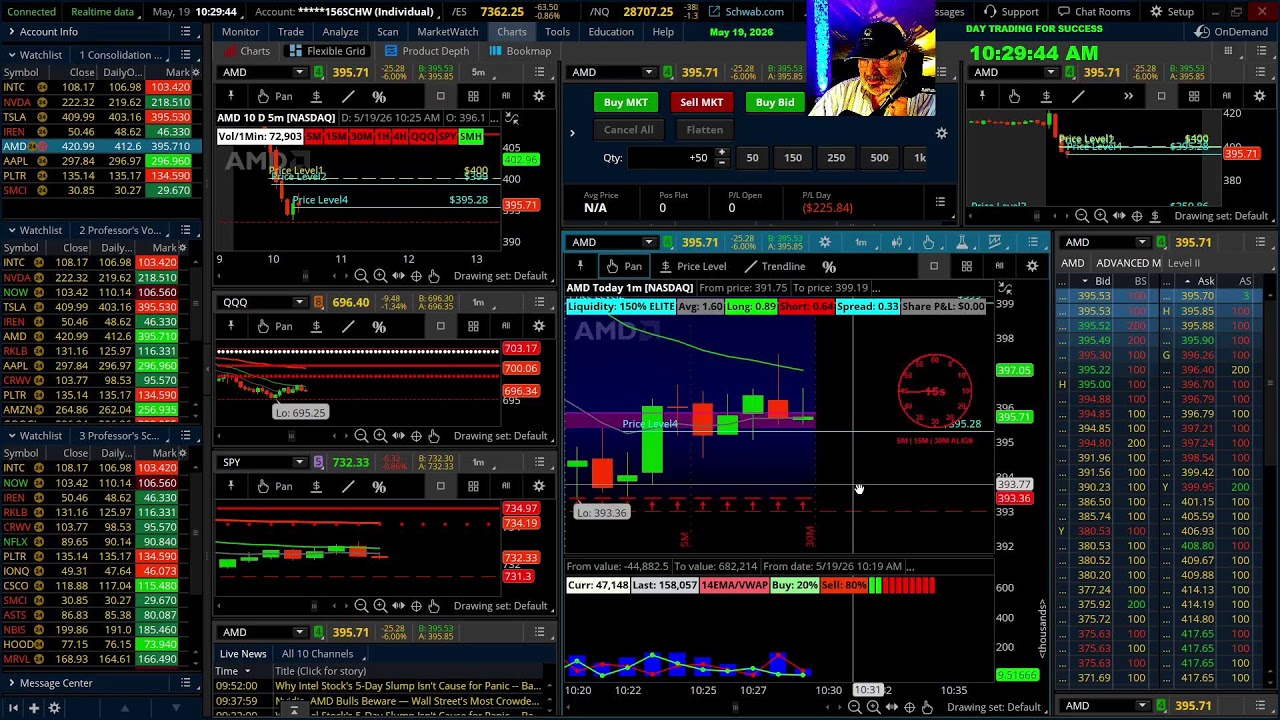Viewport: 1280px width, 720px height.
Task: Open Patterns icon in AMD 1m chart header
Action: coord(995,242)
